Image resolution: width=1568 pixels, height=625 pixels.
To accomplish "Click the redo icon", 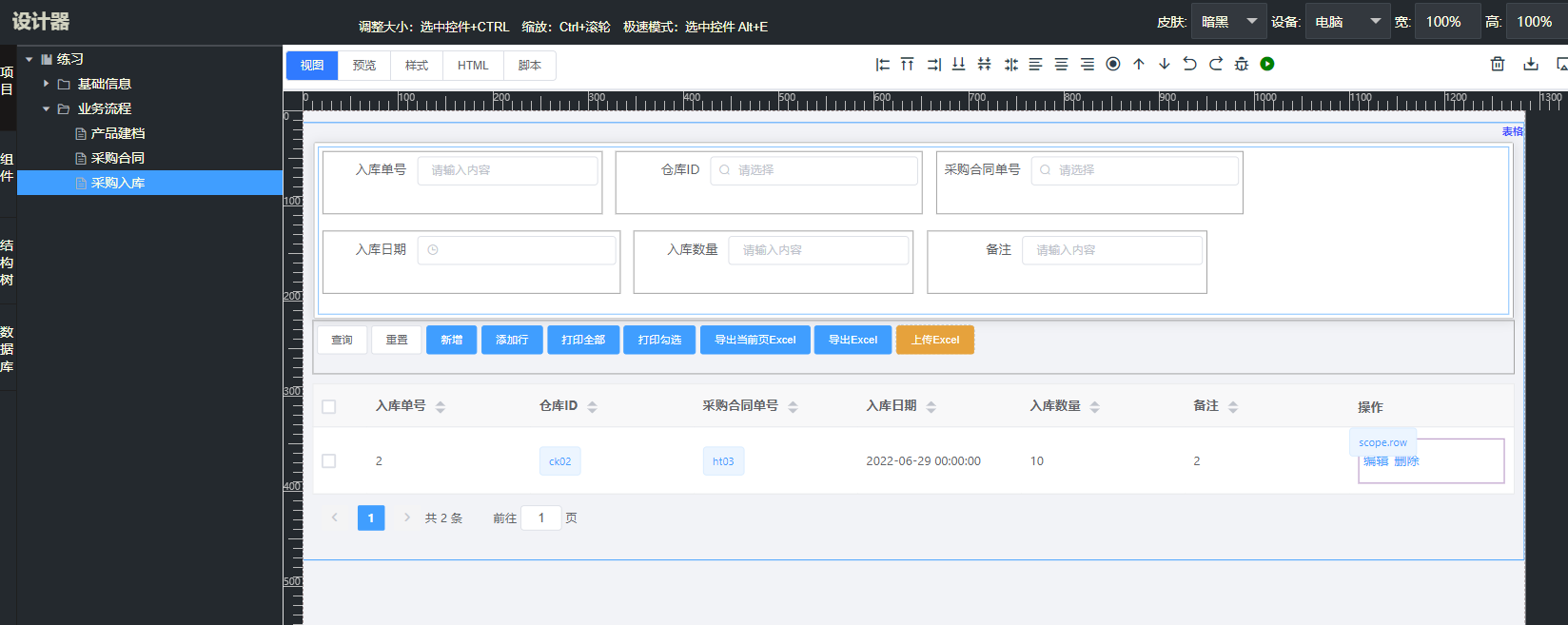I will click(x=1216, y=64).
